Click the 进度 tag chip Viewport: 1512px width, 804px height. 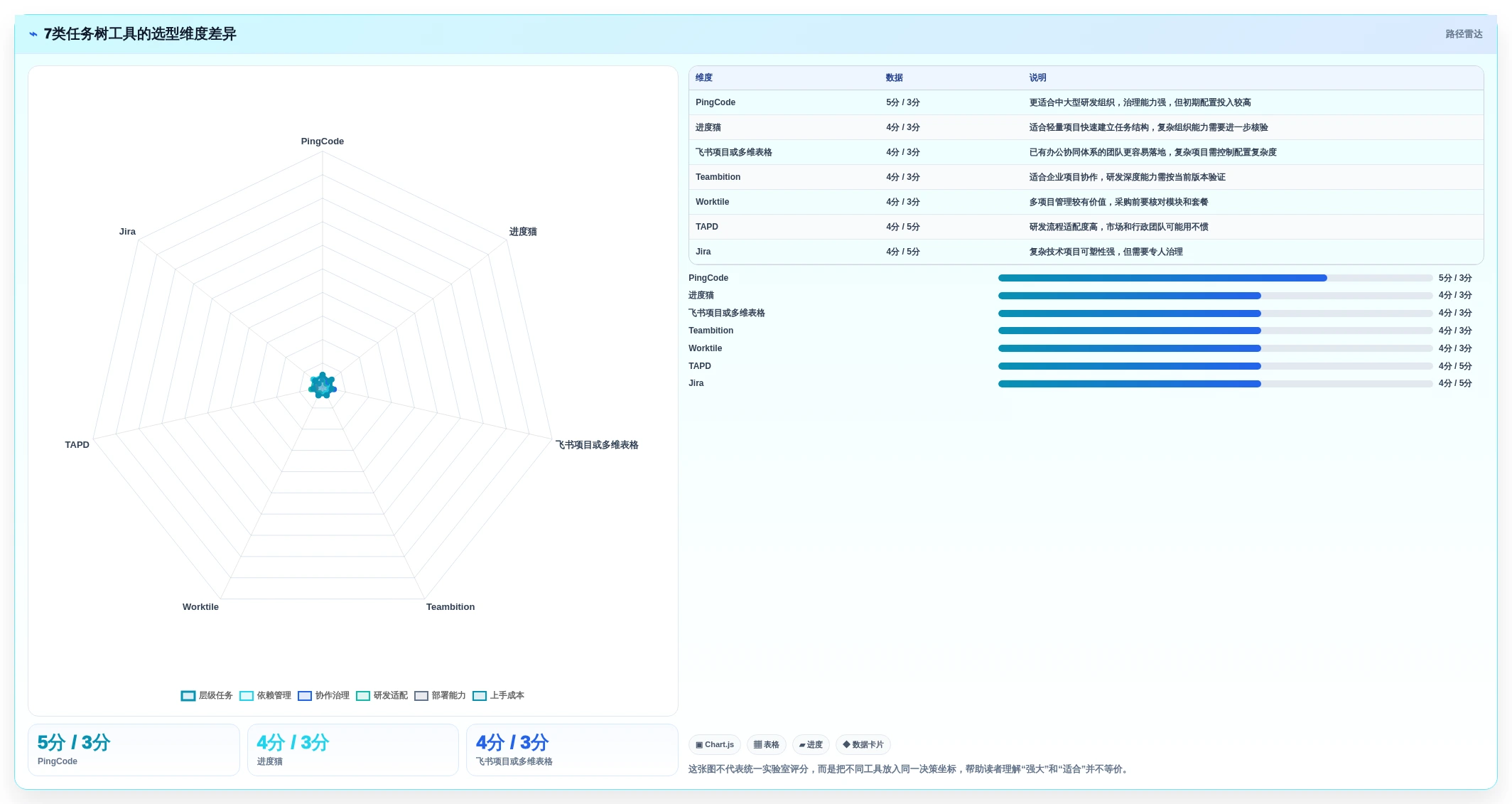(811, 745)
